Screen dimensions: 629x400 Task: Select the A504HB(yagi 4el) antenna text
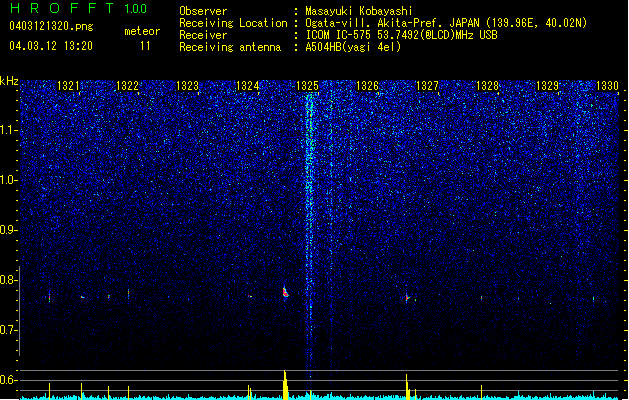pos(353,47)
